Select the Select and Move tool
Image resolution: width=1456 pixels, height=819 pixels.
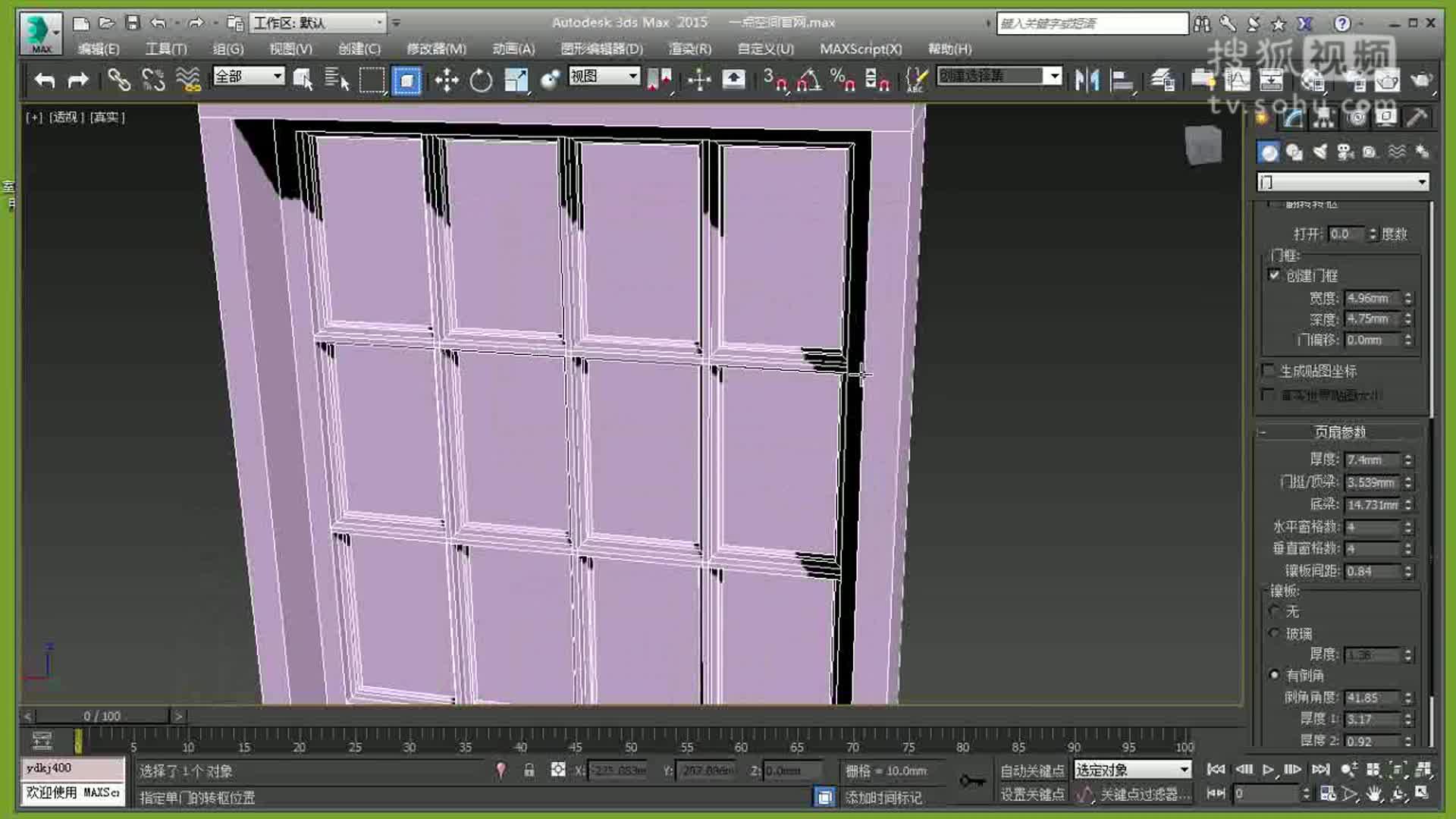pyautogui.click(x=448, y=79)
